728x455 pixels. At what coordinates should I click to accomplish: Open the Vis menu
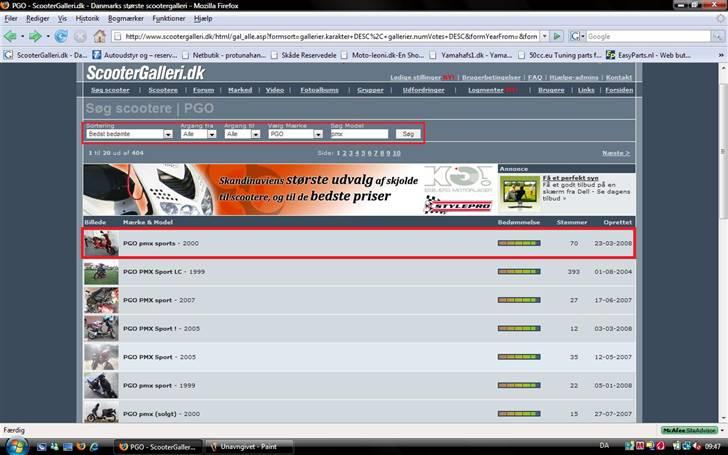pyautogui.click(x=62, y=19)
